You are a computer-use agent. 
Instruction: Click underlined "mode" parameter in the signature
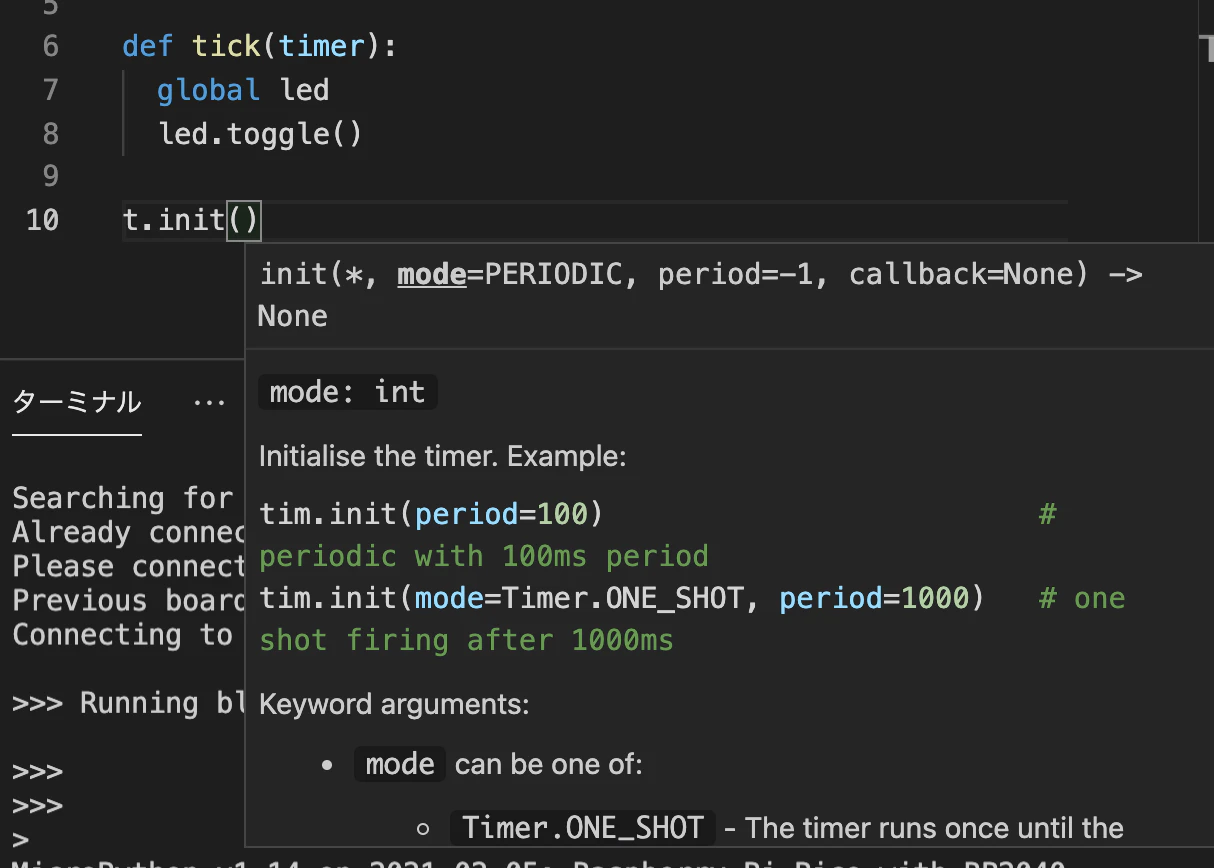(432, 274)
